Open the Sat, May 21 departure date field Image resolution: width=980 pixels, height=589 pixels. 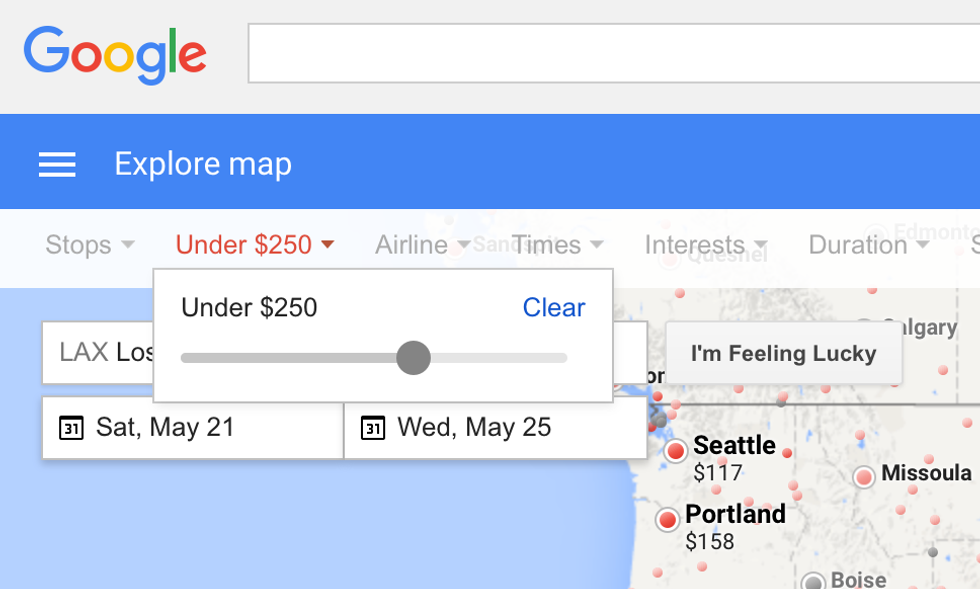[192, 428]
